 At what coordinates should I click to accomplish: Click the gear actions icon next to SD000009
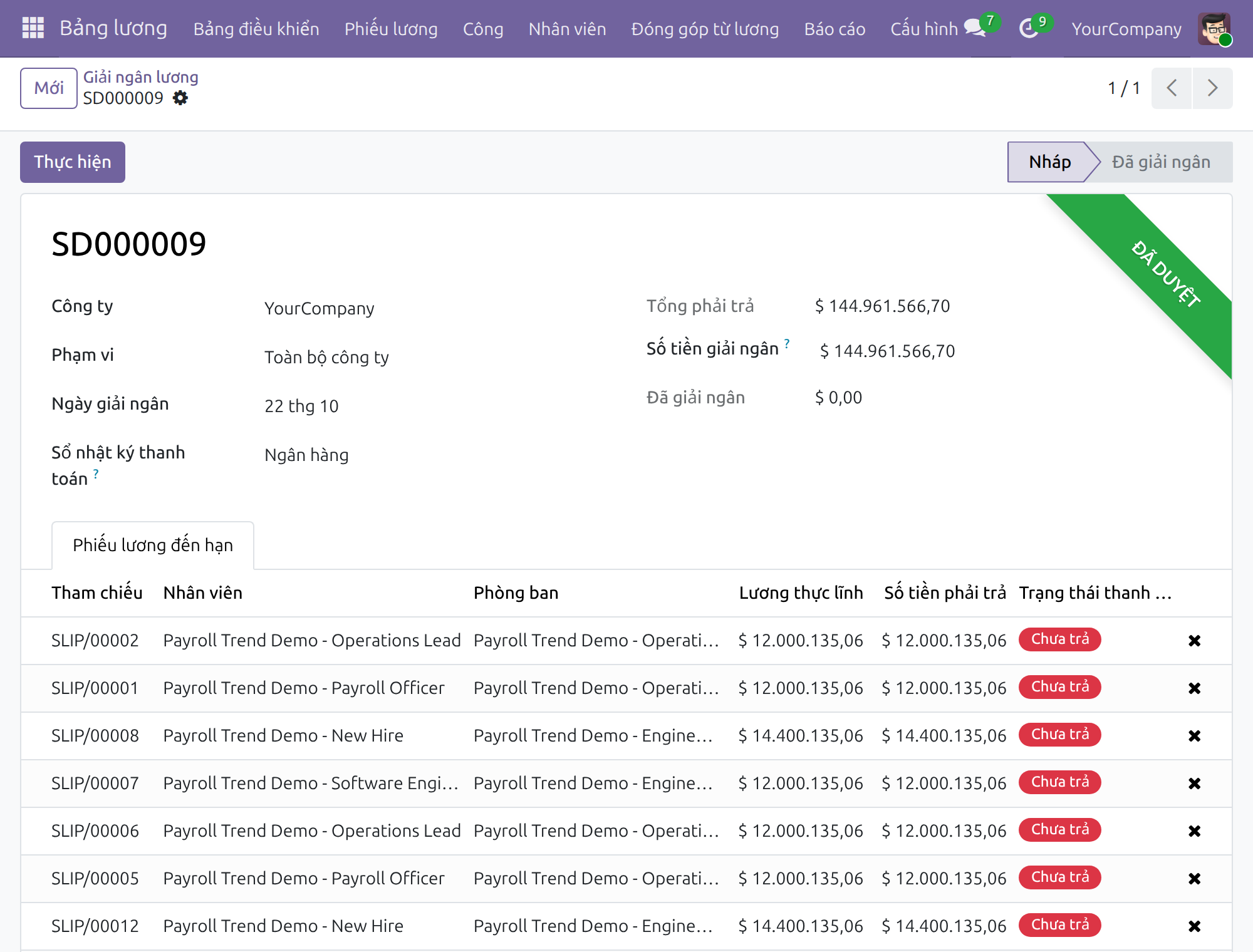pos(180,98)
